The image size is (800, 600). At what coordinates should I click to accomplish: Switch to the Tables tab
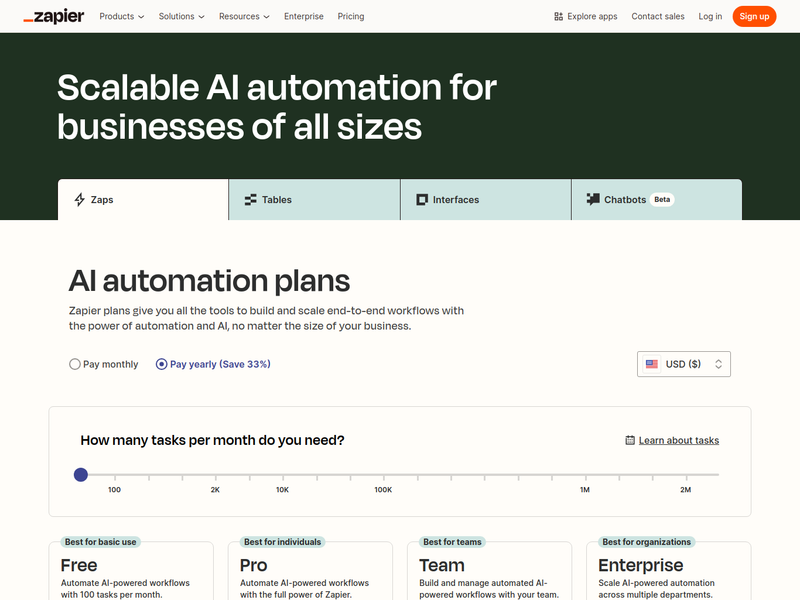point(314,199)
